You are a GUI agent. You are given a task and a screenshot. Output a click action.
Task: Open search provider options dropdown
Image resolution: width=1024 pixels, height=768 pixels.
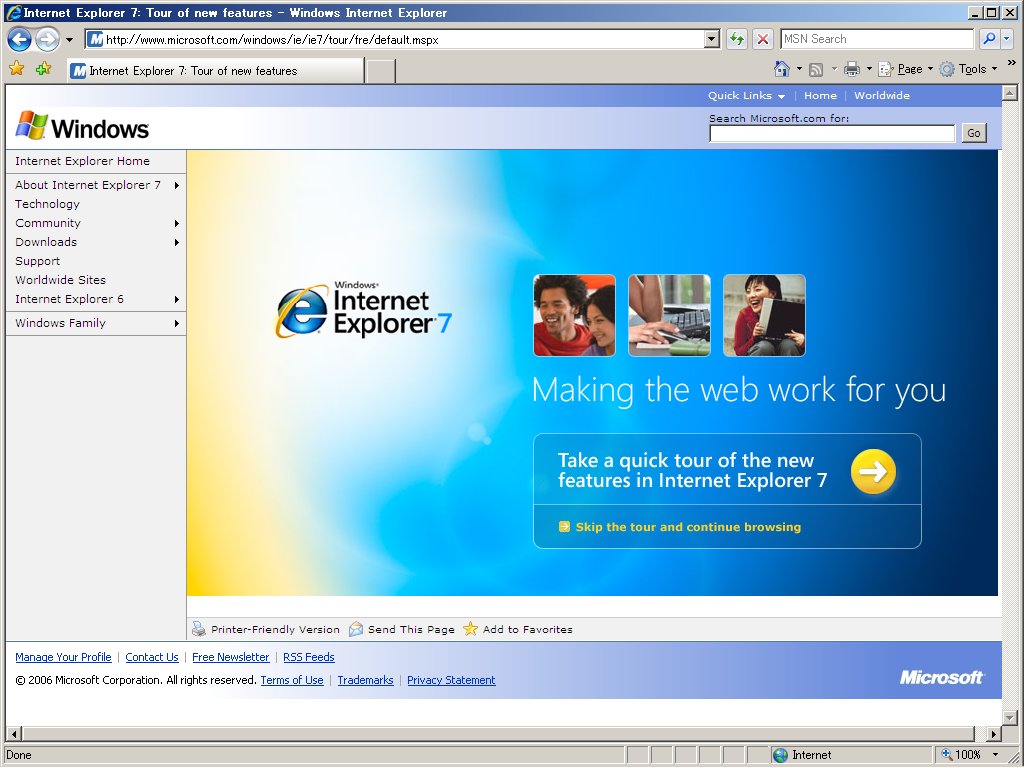(x=1006, y=39)
